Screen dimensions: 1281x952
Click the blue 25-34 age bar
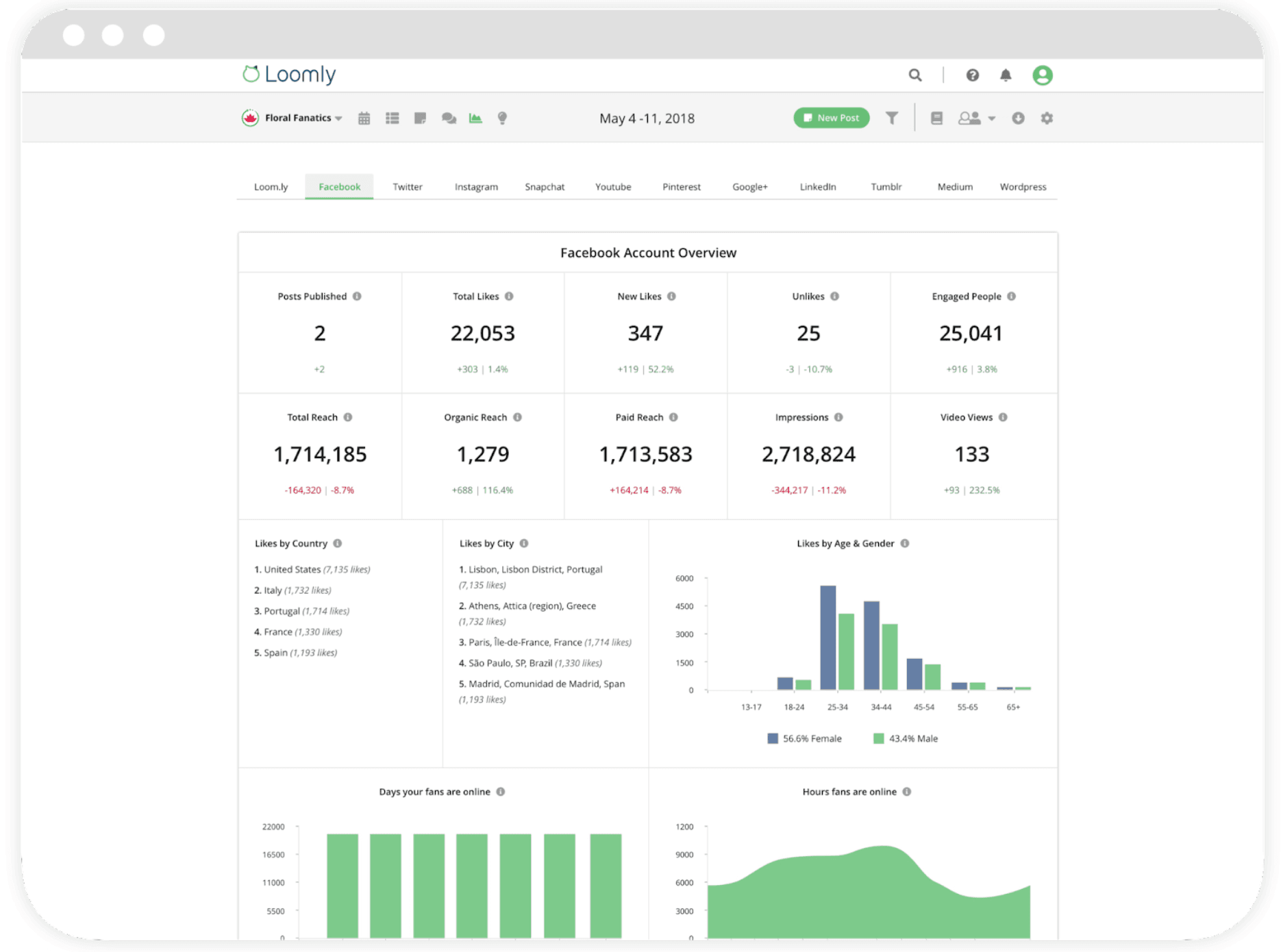point(828,637)
